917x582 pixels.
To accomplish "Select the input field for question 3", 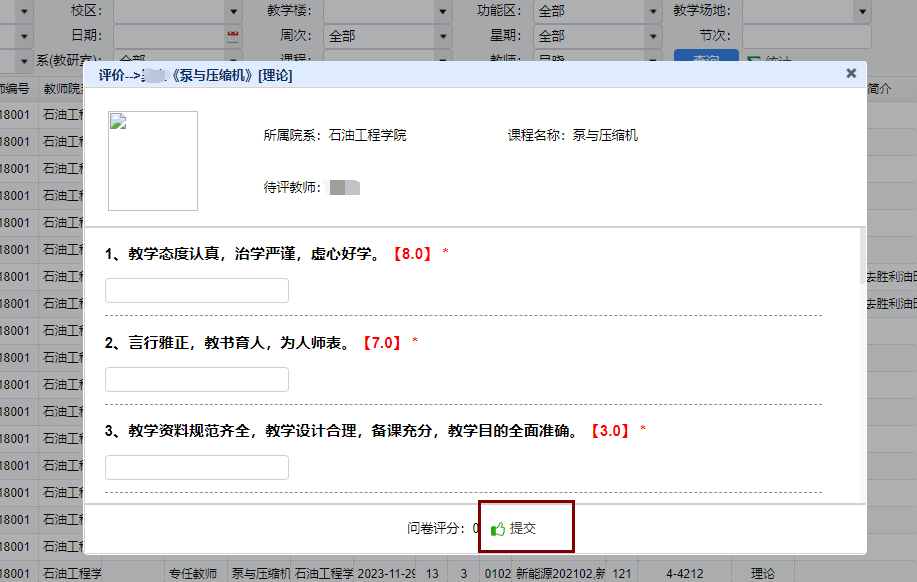I will tap(197, 468).
